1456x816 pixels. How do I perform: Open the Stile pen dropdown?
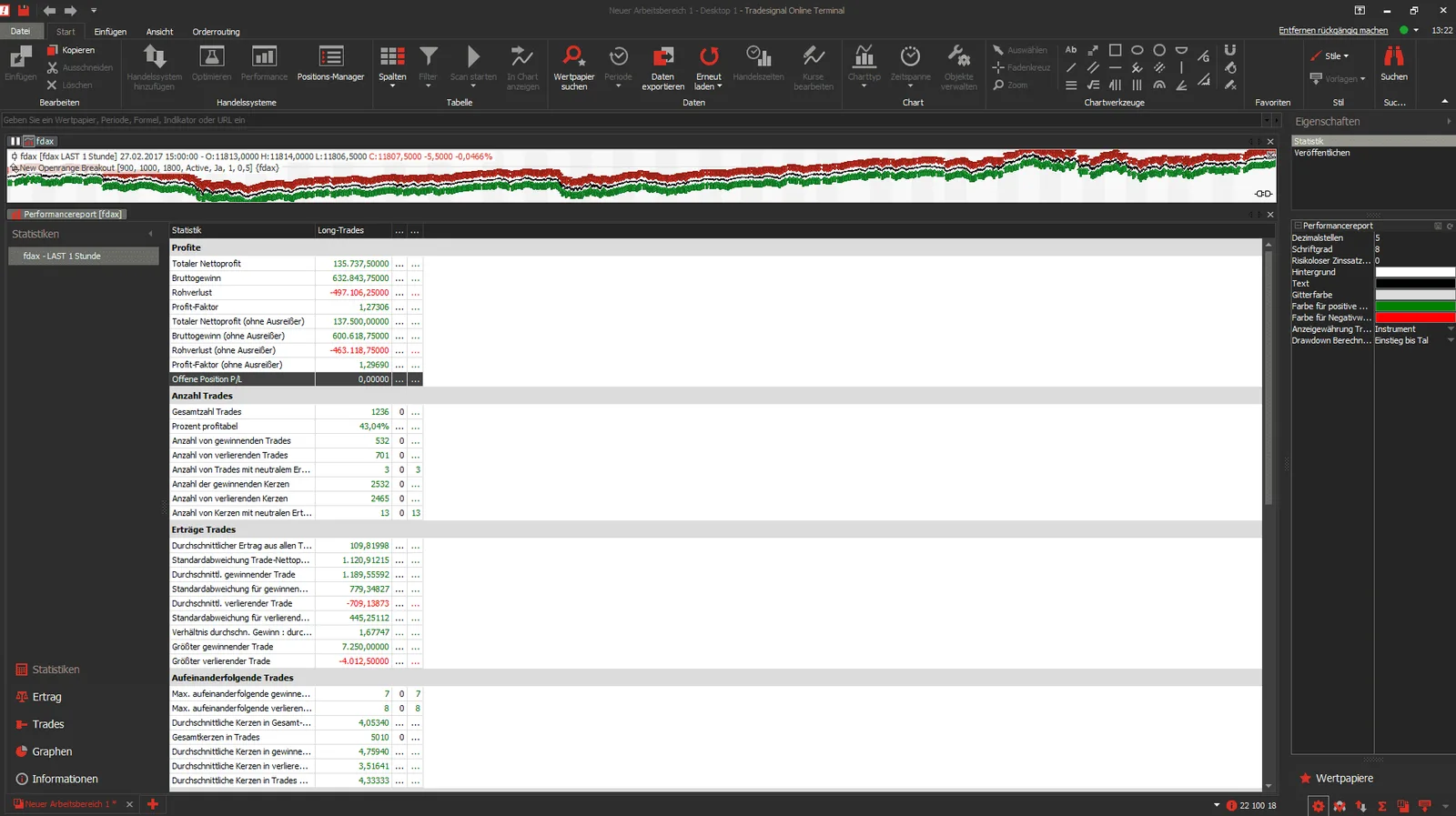[1330, 56]
